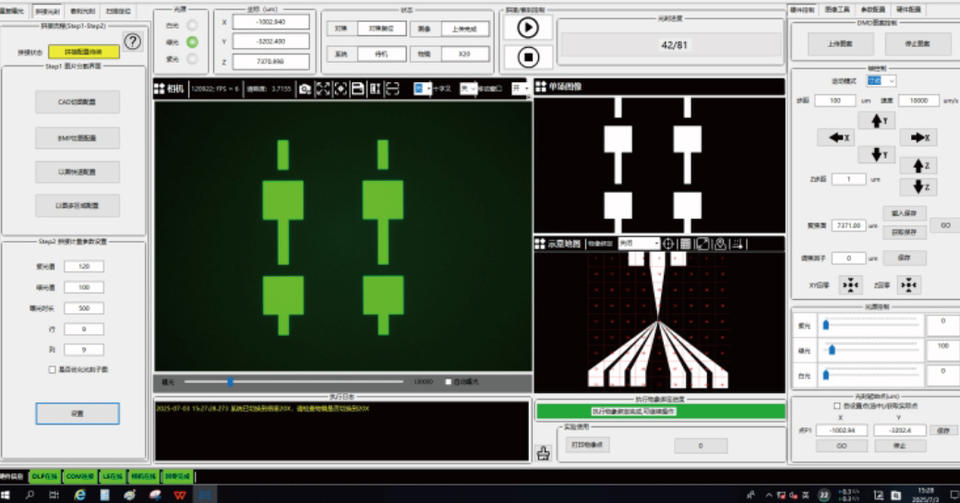Switch to the Parameter Config tab on right
Viewport: 960px width, 503px height.
click(x=874, y=9)
